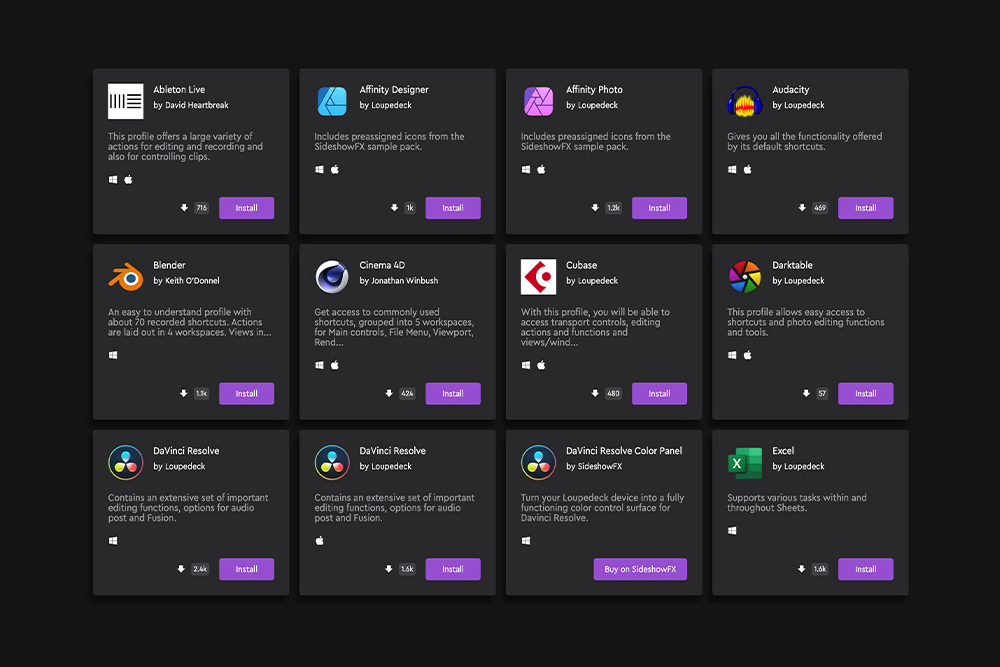Click the Affinity Photo logo icon
Viewport: 1000px width, 667px height.
pyautogui.click(x=538, y=101)
